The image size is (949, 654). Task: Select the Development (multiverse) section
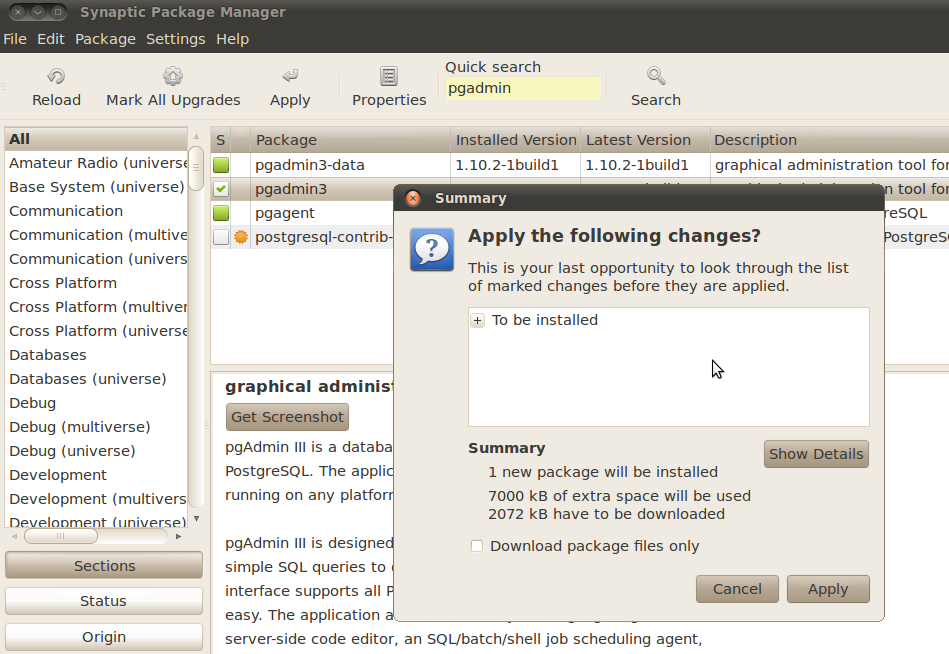(x=96, y=499)
